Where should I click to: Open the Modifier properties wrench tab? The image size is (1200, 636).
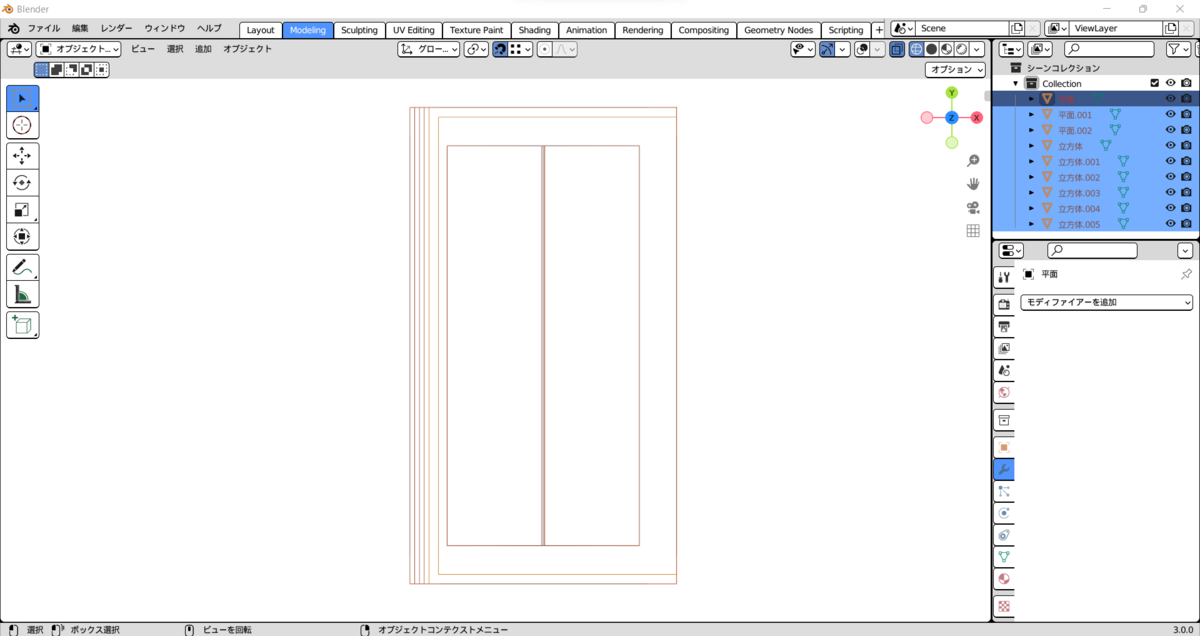[1004, 469]
